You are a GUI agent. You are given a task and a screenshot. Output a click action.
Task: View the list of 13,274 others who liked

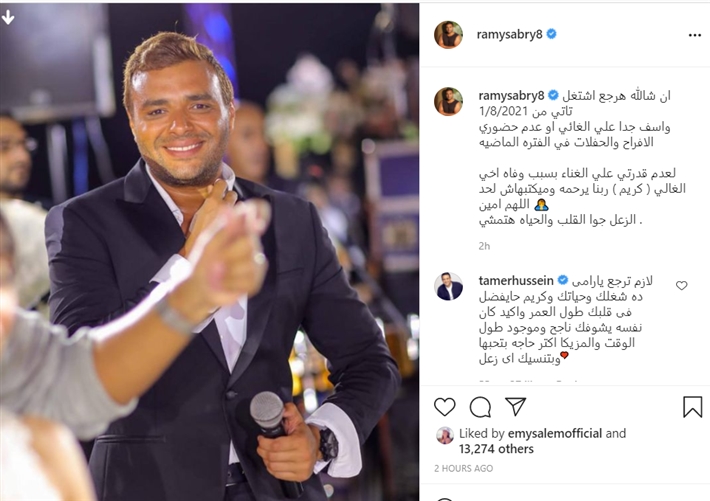[496, 449]
